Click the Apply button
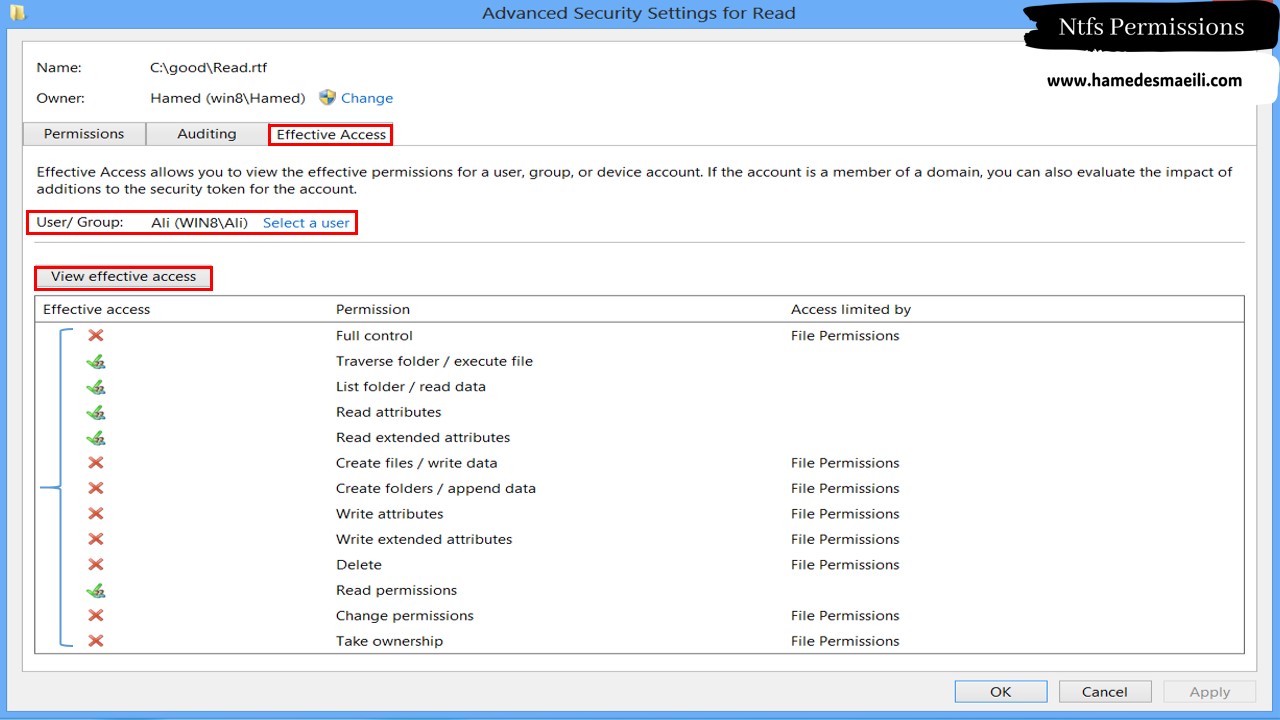Viewport: 1280px width, 720px height. pos(1210,692)
